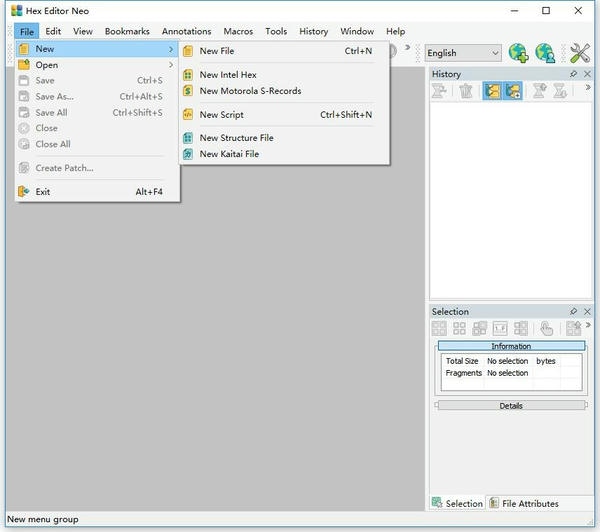Pin the History panel

click(x=573, y=74)
